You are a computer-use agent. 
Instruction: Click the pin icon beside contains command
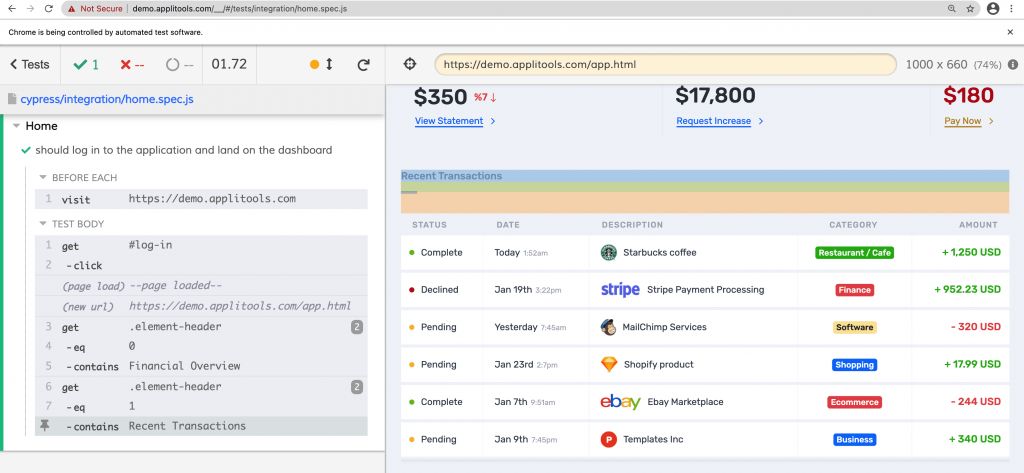[x=44, y=426]
